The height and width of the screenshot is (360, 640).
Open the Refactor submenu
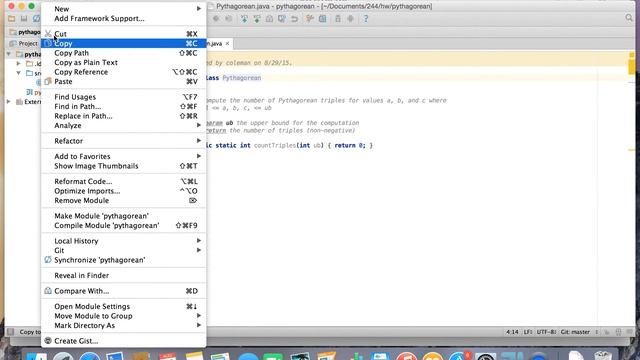(123, 141)
